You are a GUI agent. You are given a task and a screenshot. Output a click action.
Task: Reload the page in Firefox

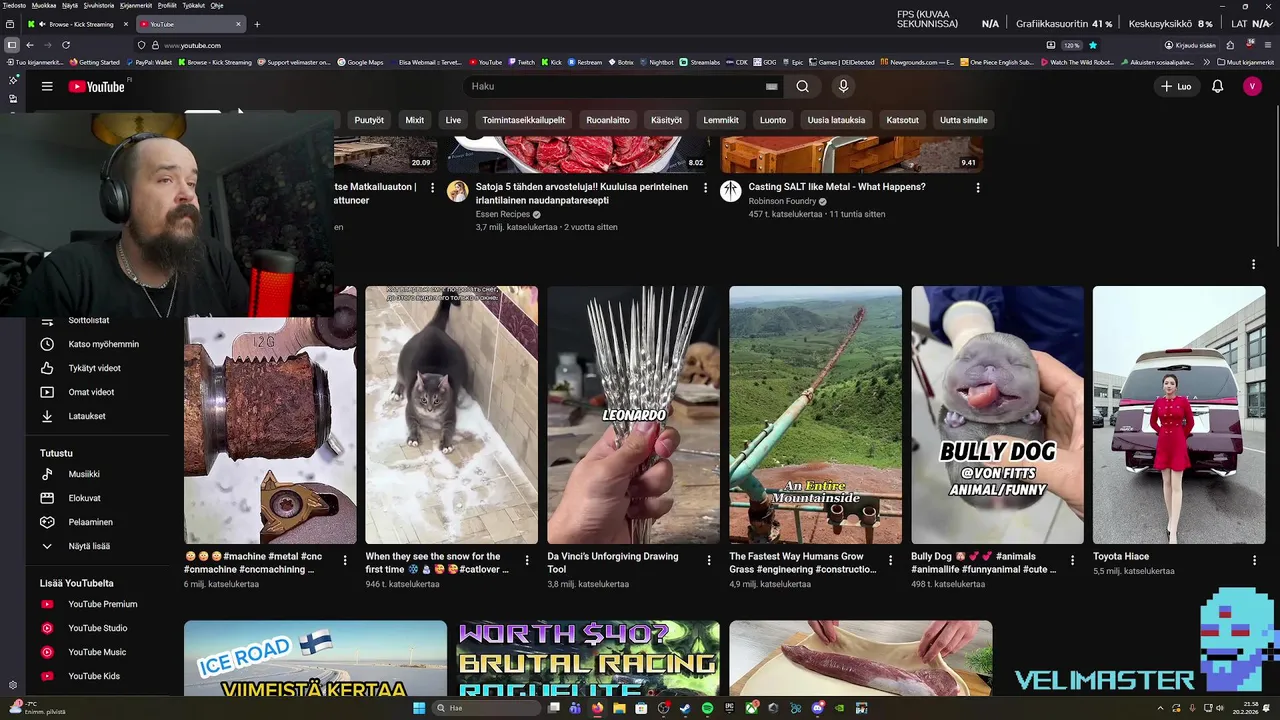tap(66, 45)
